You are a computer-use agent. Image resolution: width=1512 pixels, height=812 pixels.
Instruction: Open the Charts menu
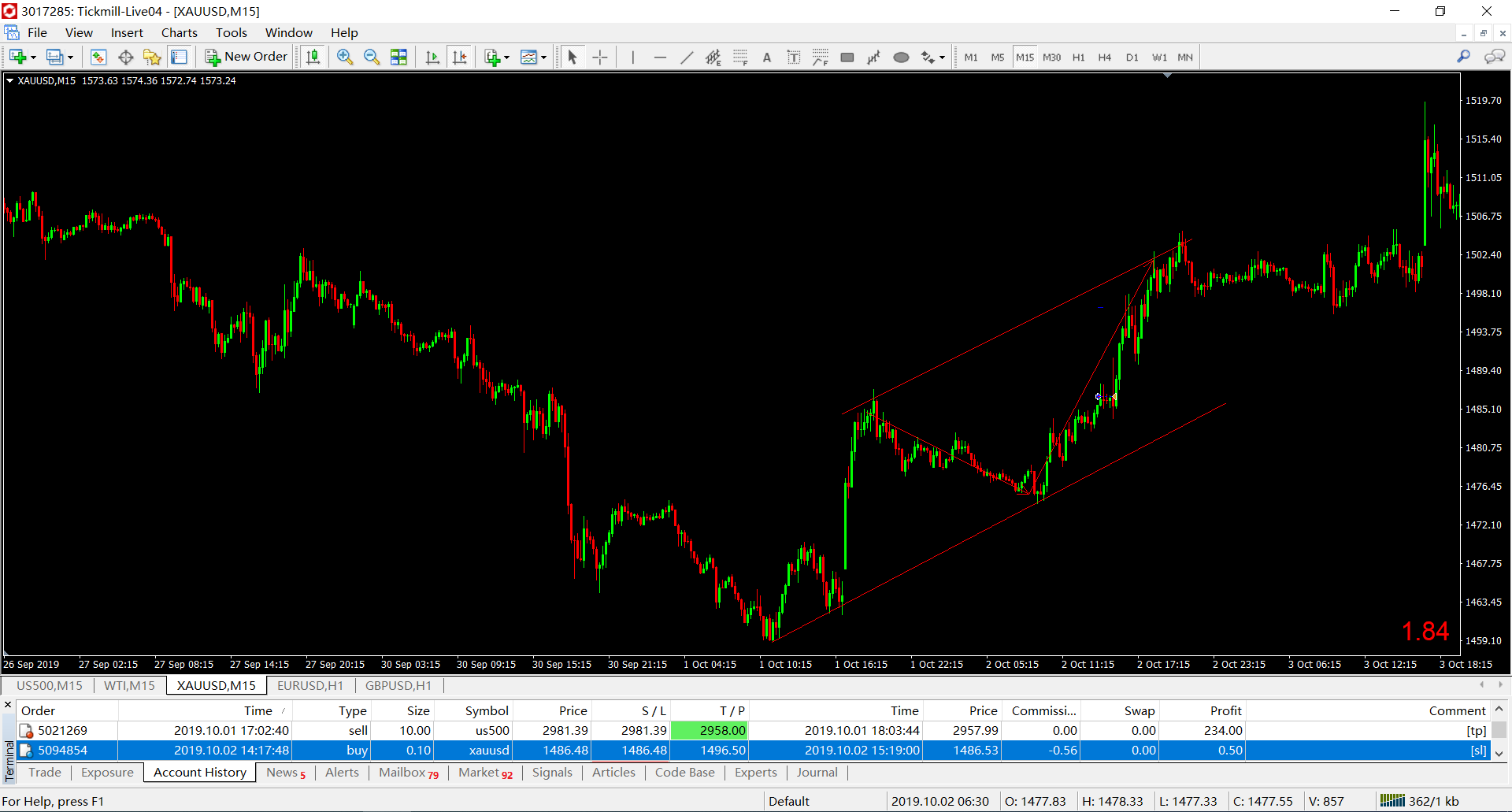click(180, 32)
